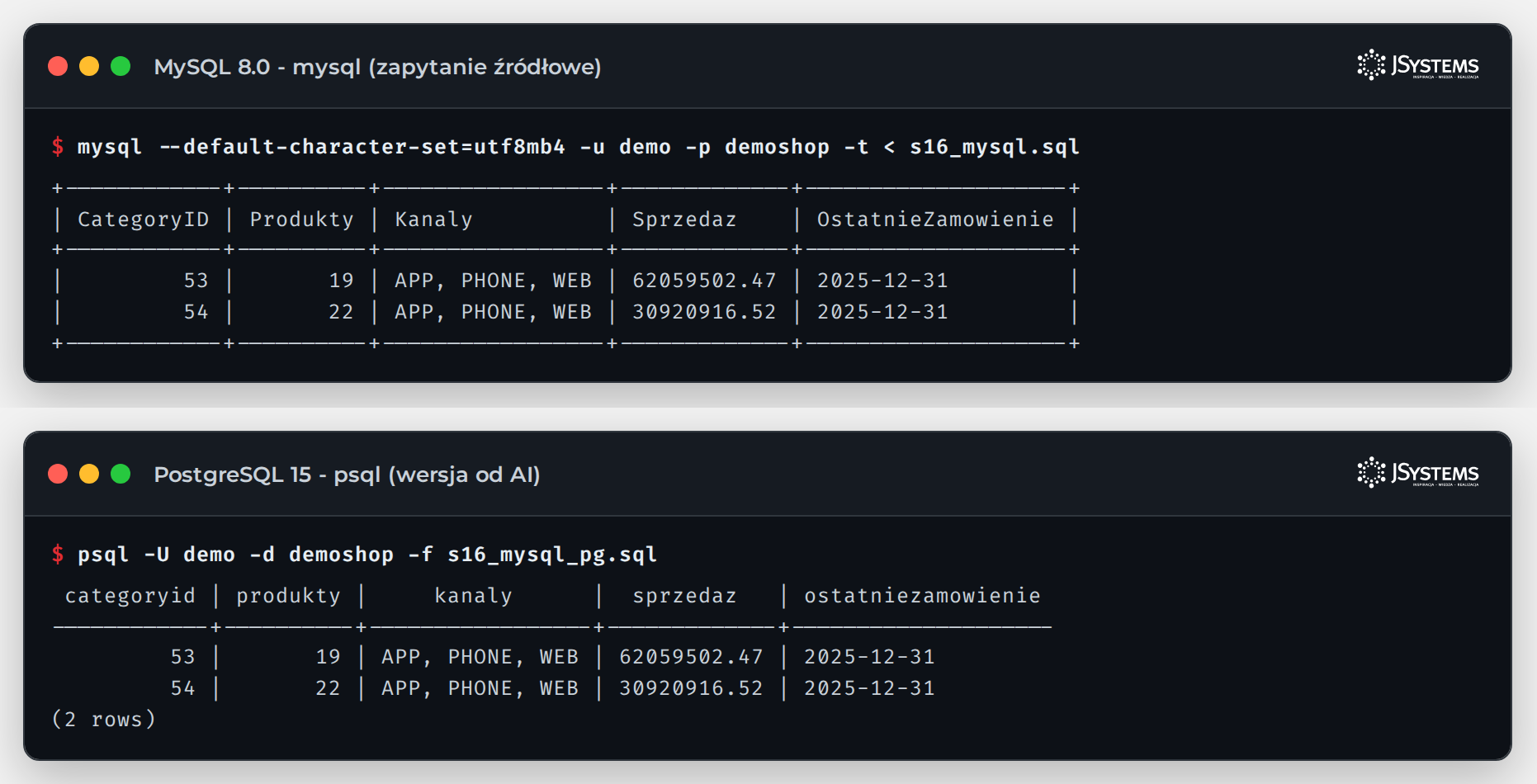Click the red close dot in PostgreSQL window
This screenshot has height=784, width=1537.
pyautogui.click(x=58, y=474)
